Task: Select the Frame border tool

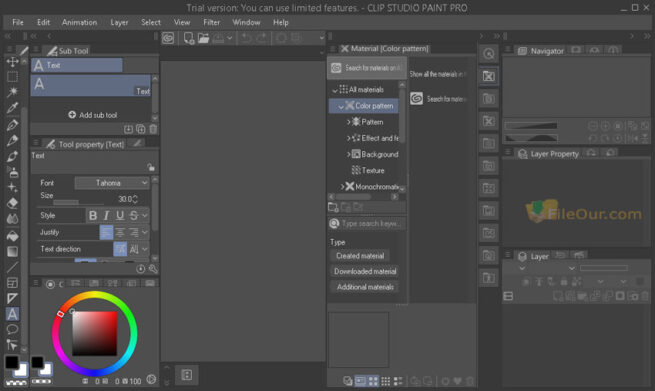Action: coord(13,283)
